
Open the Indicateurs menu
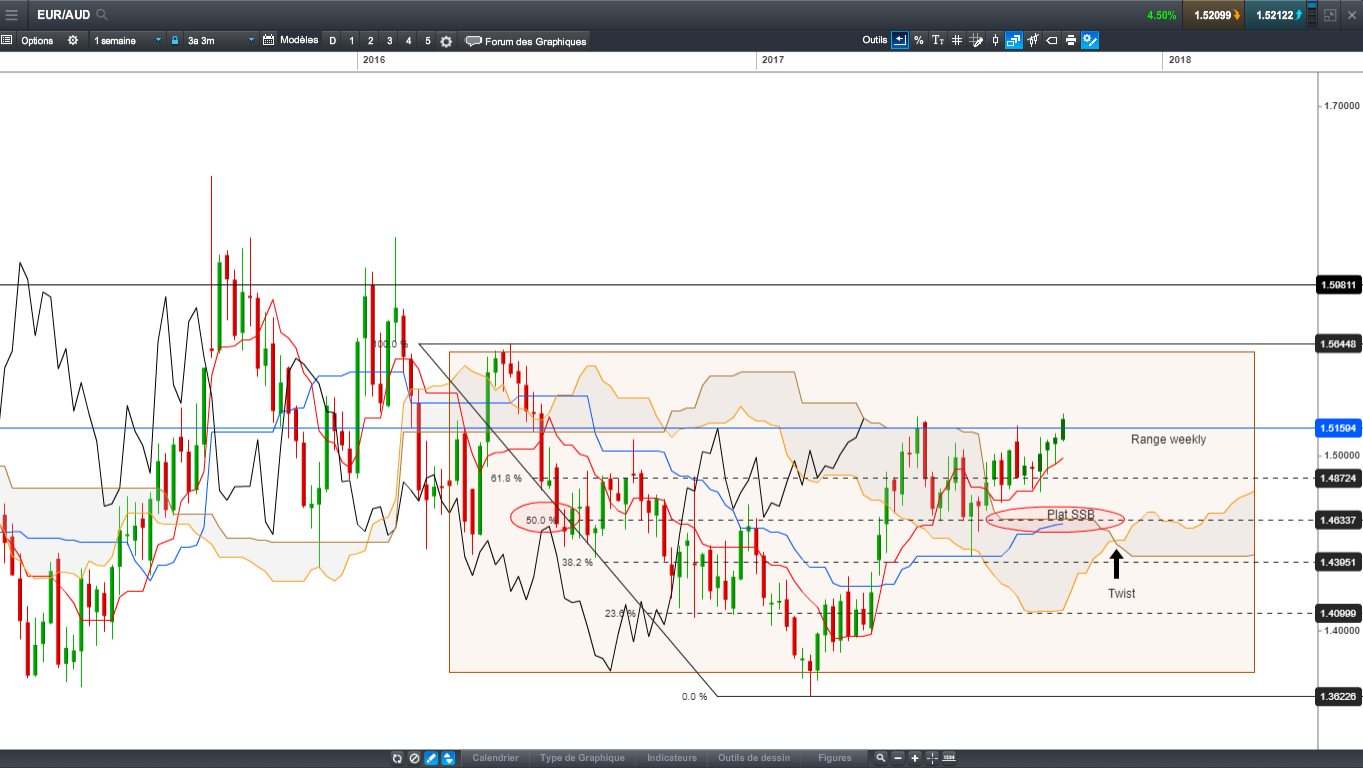(x=672, y=758)
